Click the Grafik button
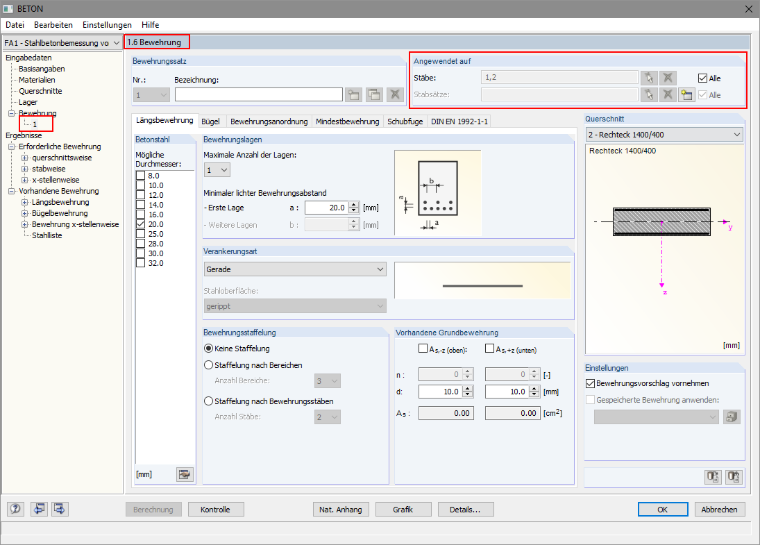 coord(403,510)
